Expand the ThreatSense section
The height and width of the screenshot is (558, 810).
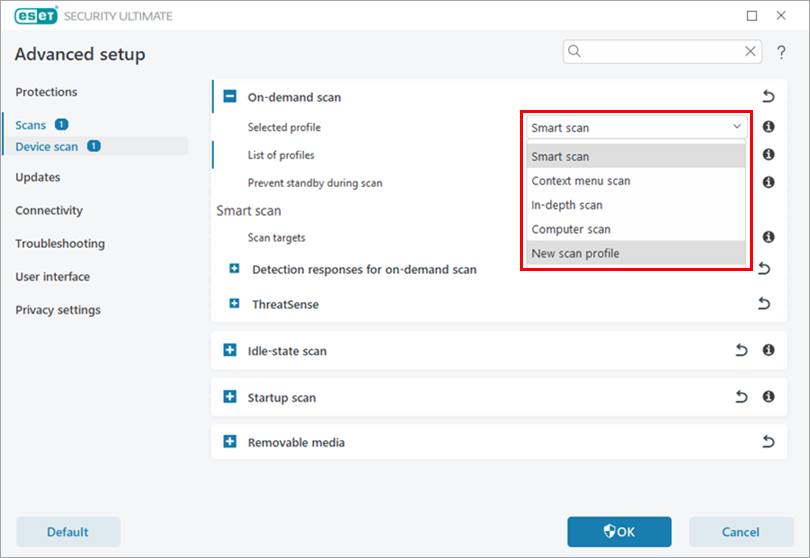tap(235, 304)
